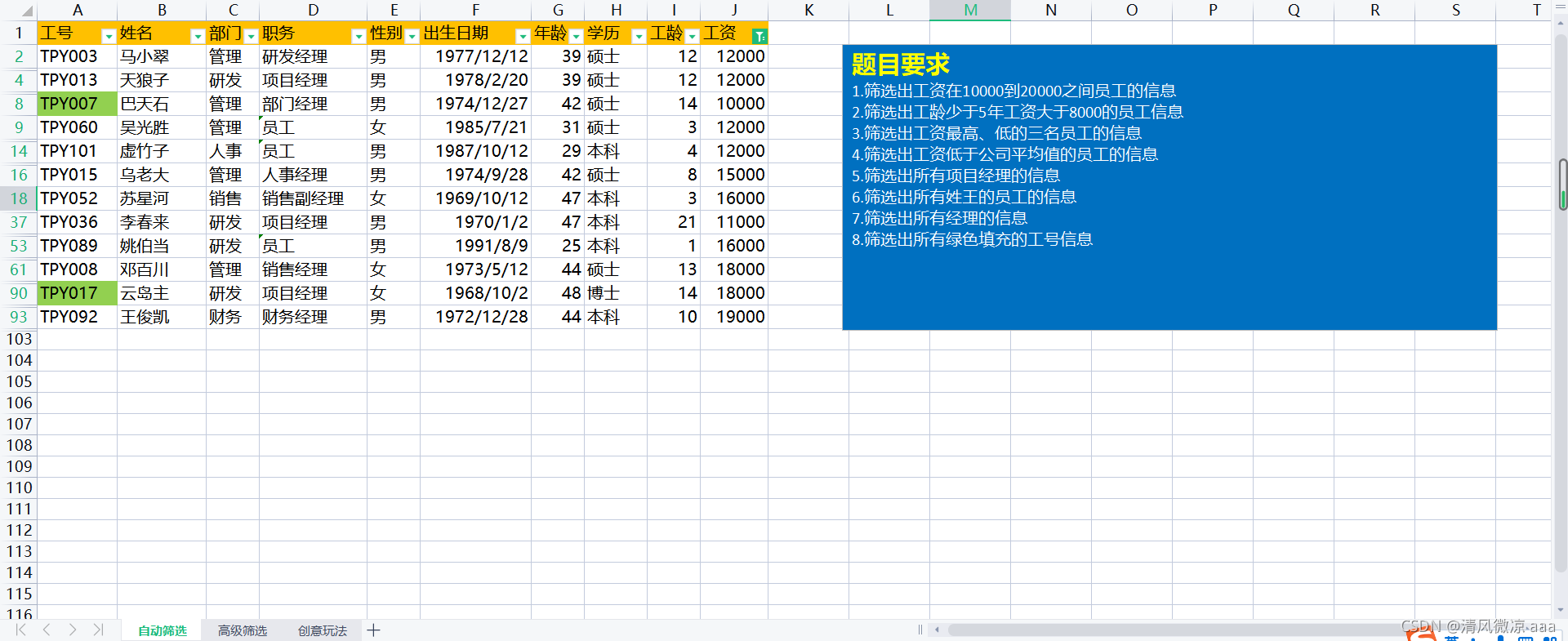Select cell containing 虚竹子
The width and height of the screenshot is (1568, 641).
(x=162, y=151)
